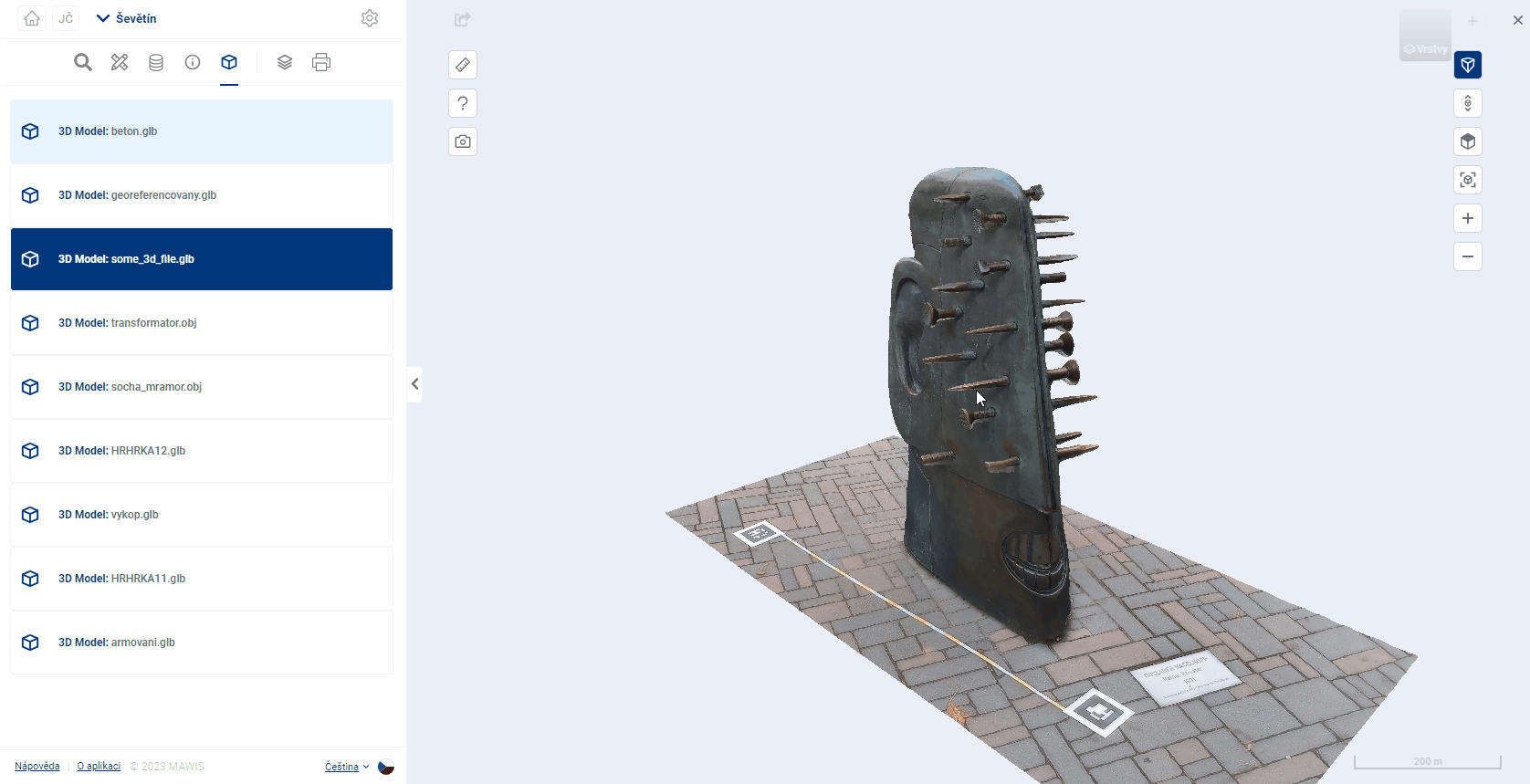
Task: Take a screenshot with camera button
Action: tap(463, 141)
